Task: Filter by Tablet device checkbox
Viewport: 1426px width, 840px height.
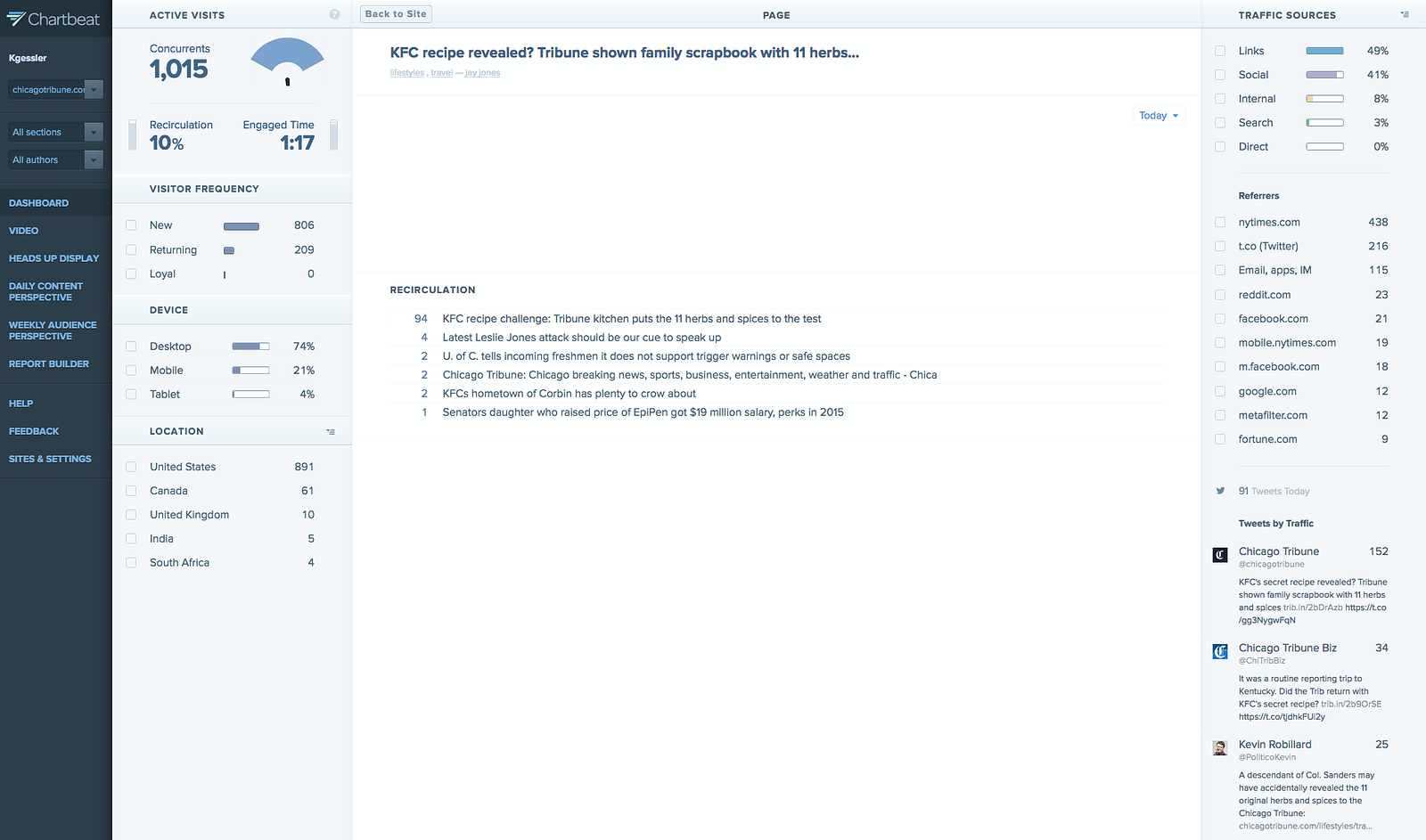Action: (x=131, y=395)
